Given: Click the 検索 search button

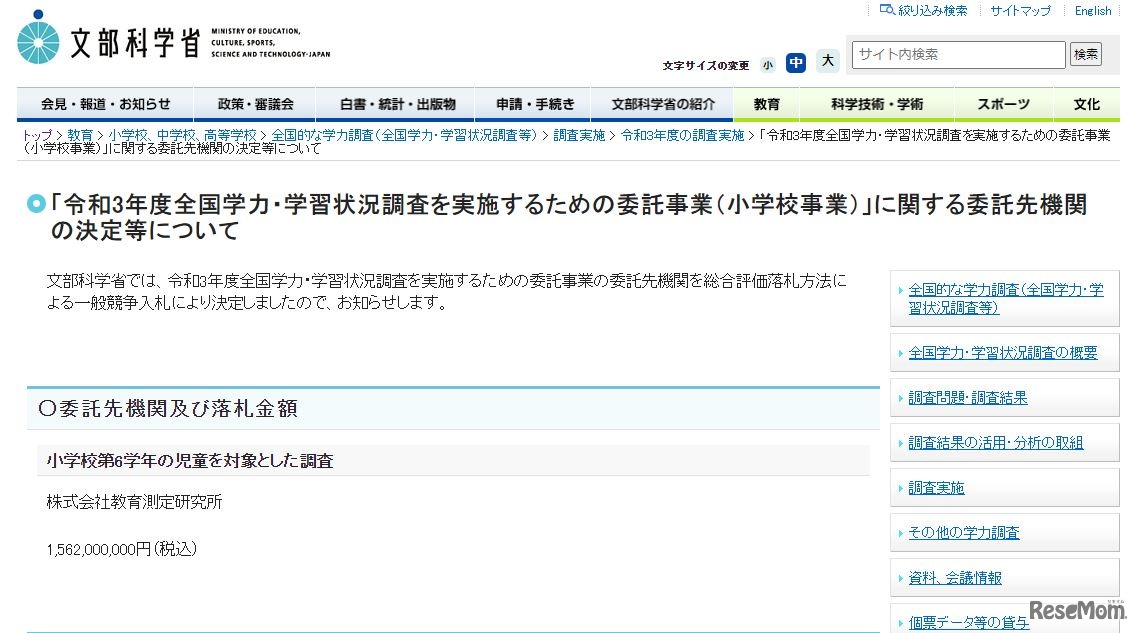Looking at the screenshot, I should (x=1085, y=54).
